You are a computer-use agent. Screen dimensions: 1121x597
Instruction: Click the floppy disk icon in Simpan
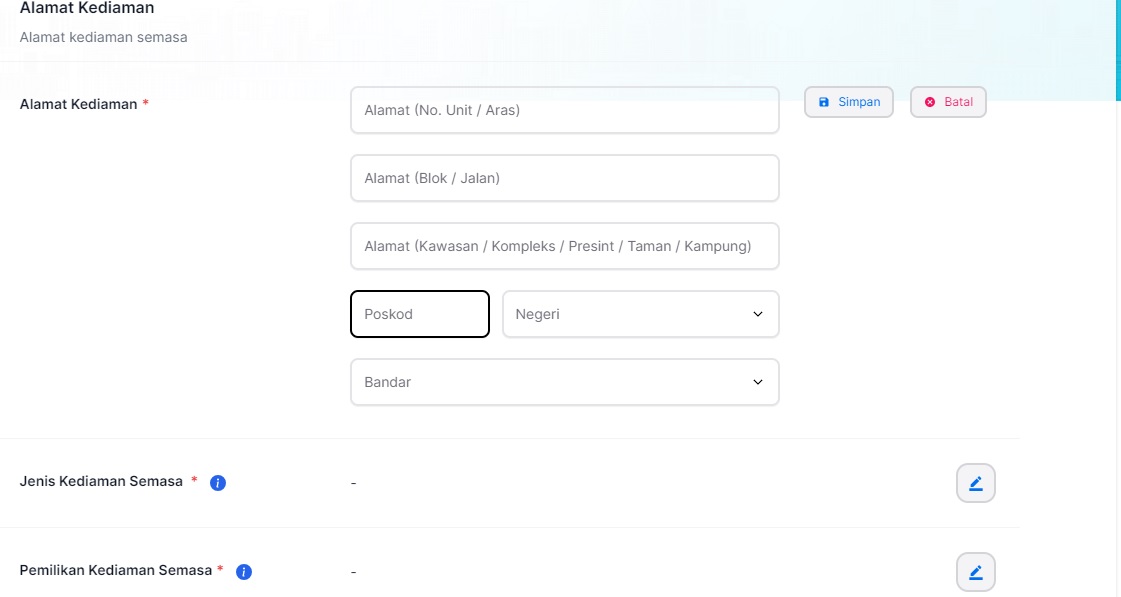tap(824, 102)
